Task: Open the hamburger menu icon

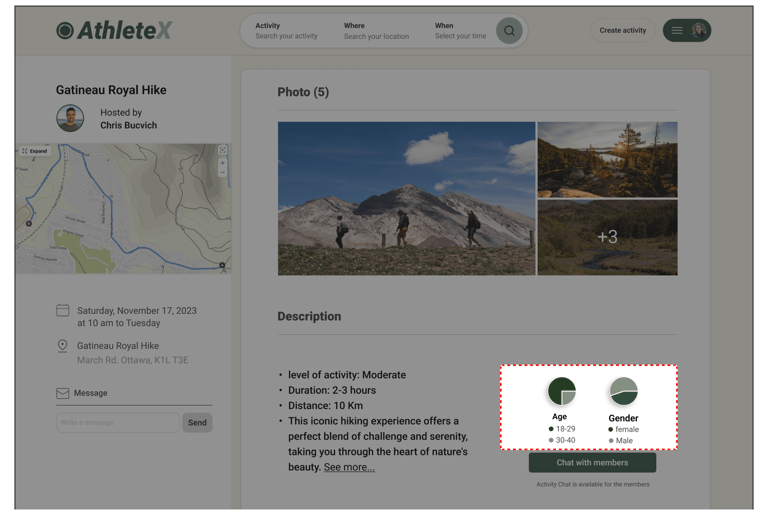Action: (677, 30)
